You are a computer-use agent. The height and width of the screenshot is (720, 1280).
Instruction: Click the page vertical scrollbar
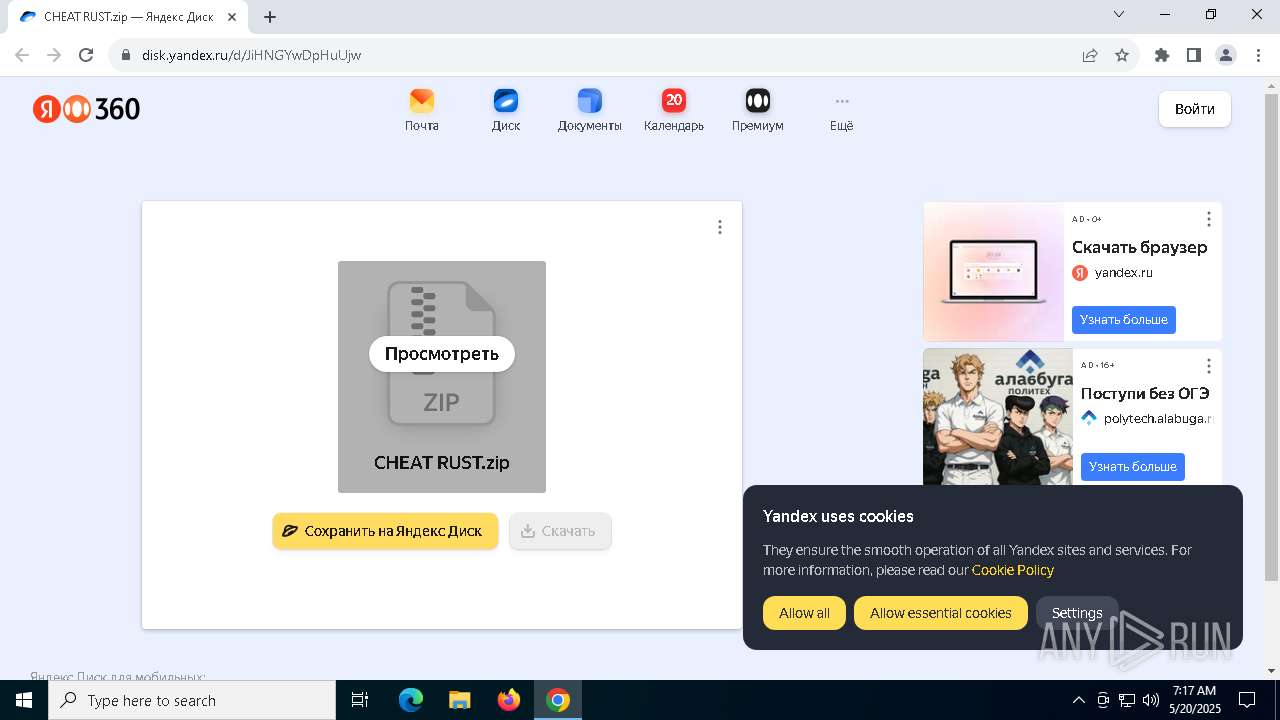tap(1271, 337)
